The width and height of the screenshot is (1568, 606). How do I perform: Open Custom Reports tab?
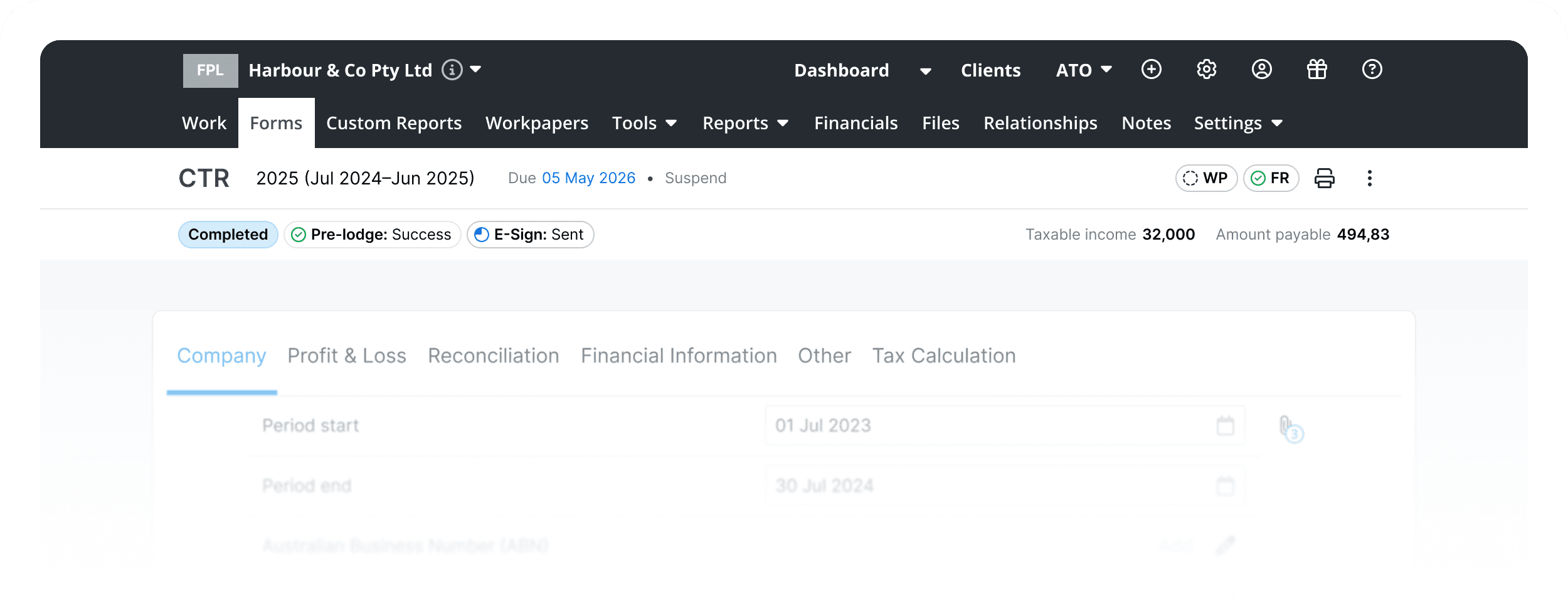click(x=394, y=123)
